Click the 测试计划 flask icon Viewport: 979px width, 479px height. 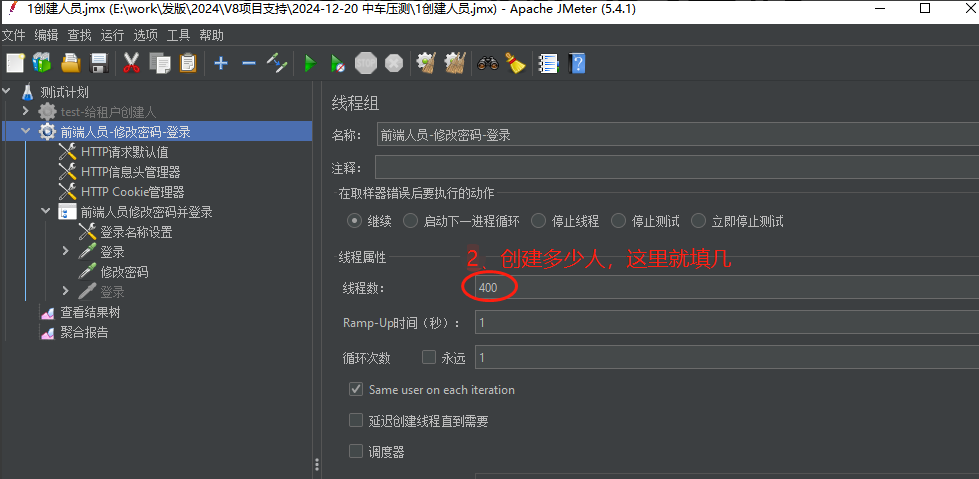click(27, 92)
